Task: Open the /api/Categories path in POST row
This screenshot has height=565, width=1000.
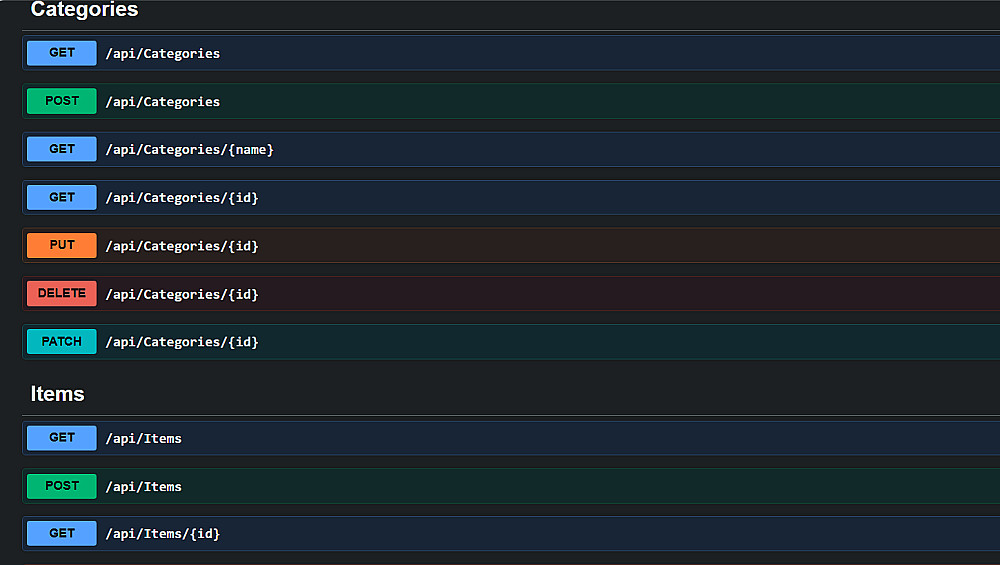Action: coord(163,102)
